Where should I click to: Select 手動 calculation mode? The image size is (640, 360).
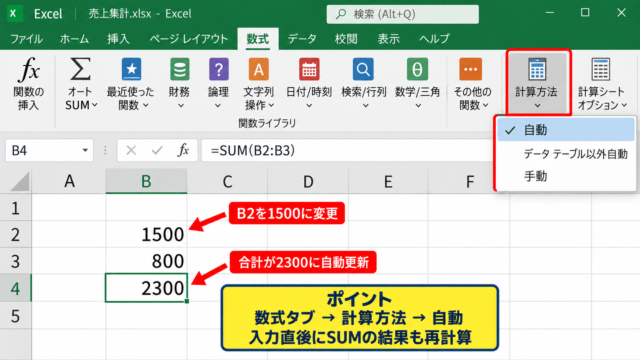566,176
